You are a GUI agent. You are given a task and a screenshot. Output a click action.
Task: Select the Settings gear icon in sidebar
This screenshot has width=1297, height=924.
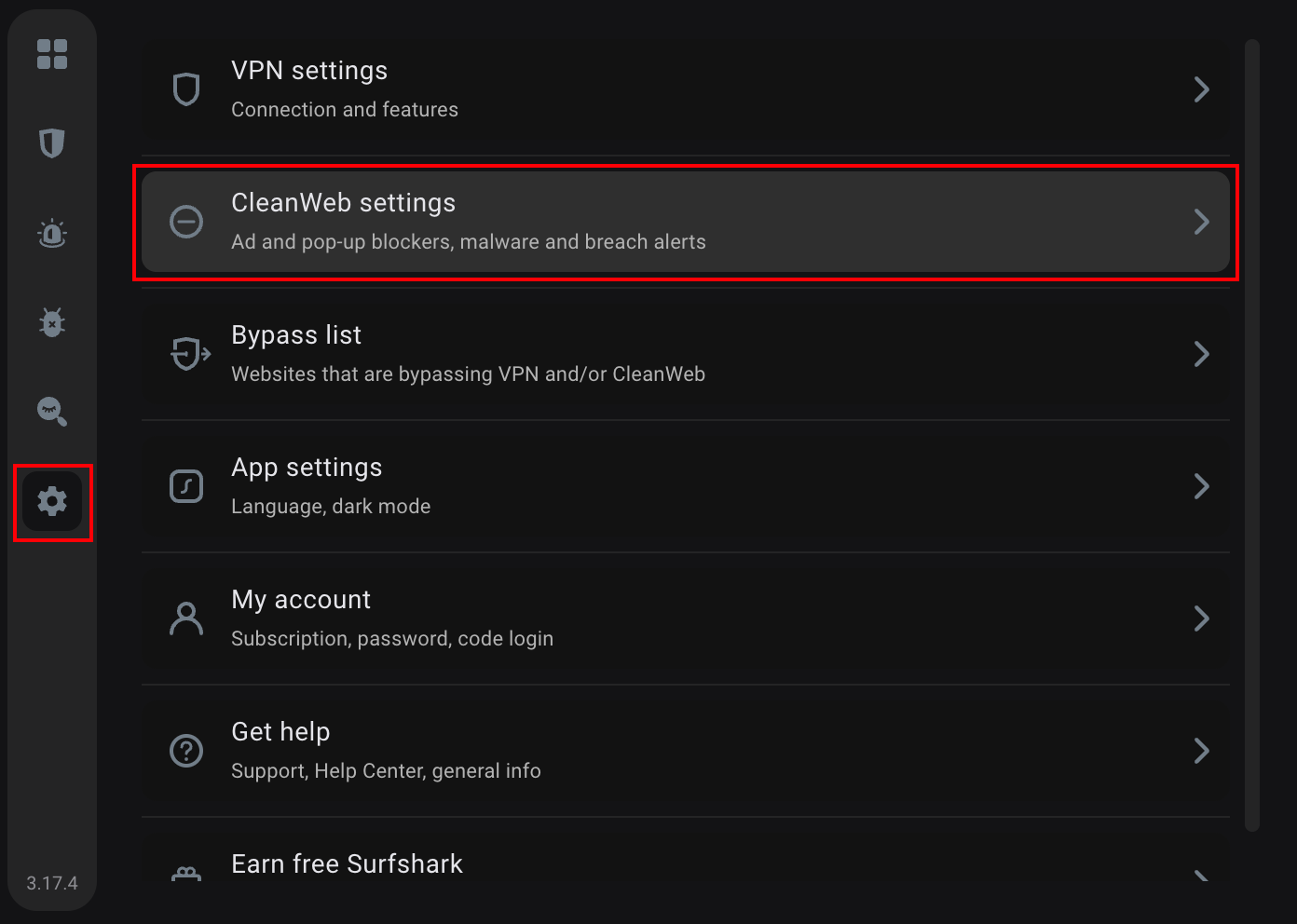click(x=52, y=501)
